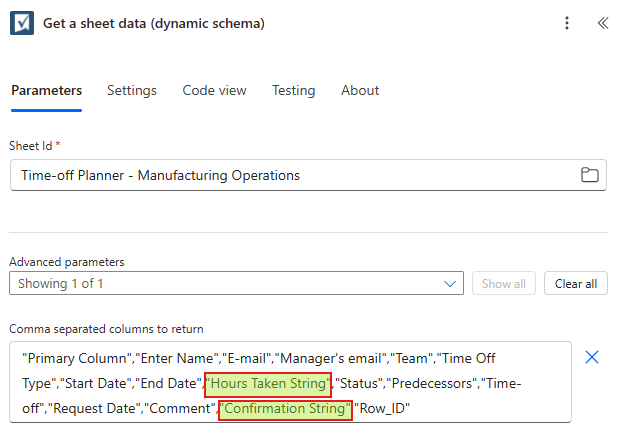Click the Show all button
Viewport: 619px width, 438px height.
(504, 283)
